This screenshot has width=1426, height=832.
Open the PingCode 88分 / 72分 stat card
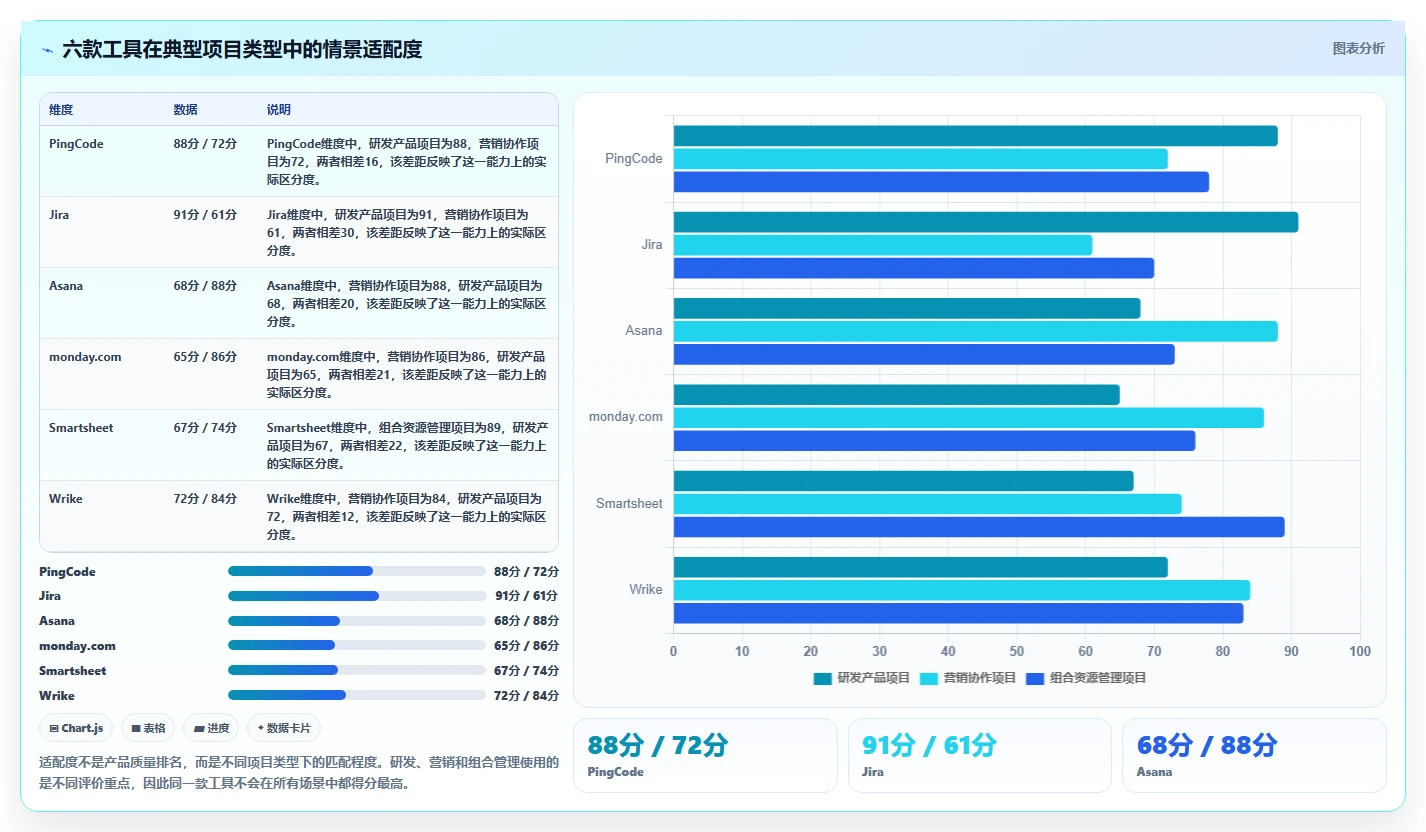[x=705, y=755]
